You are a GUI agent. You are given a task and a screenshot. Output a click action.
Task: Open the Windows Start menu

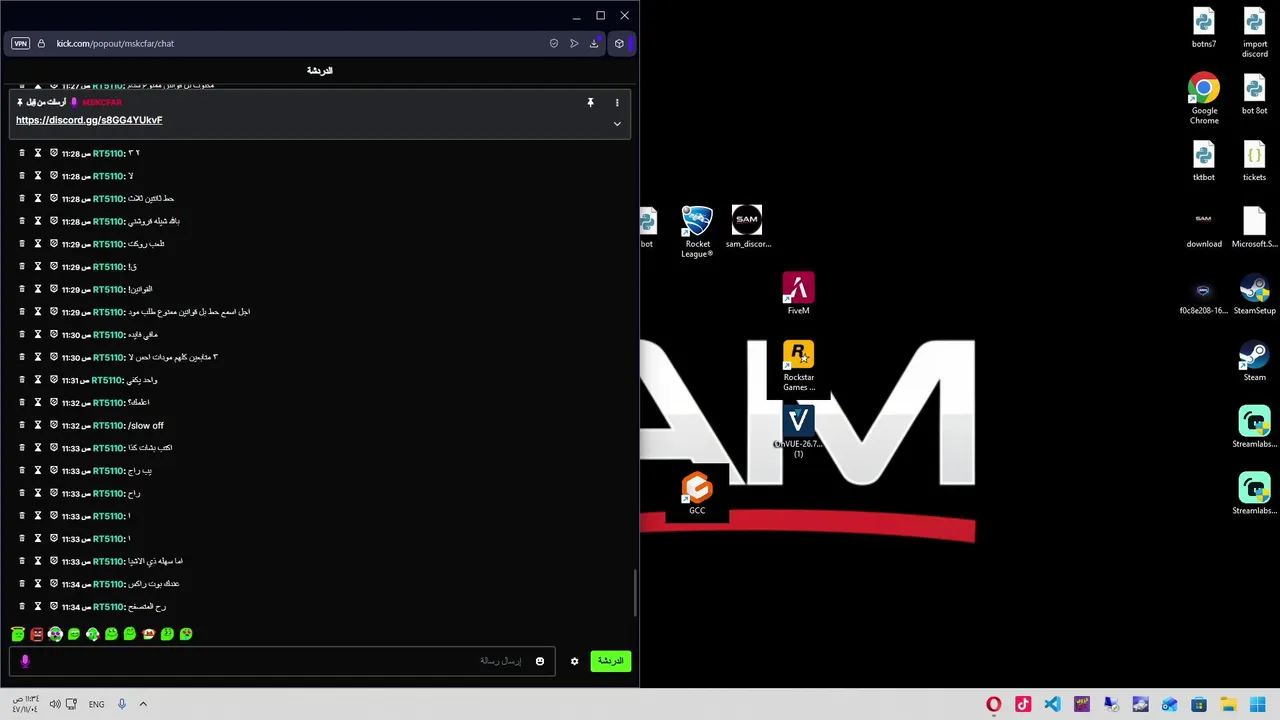(x=1258, y=705)
